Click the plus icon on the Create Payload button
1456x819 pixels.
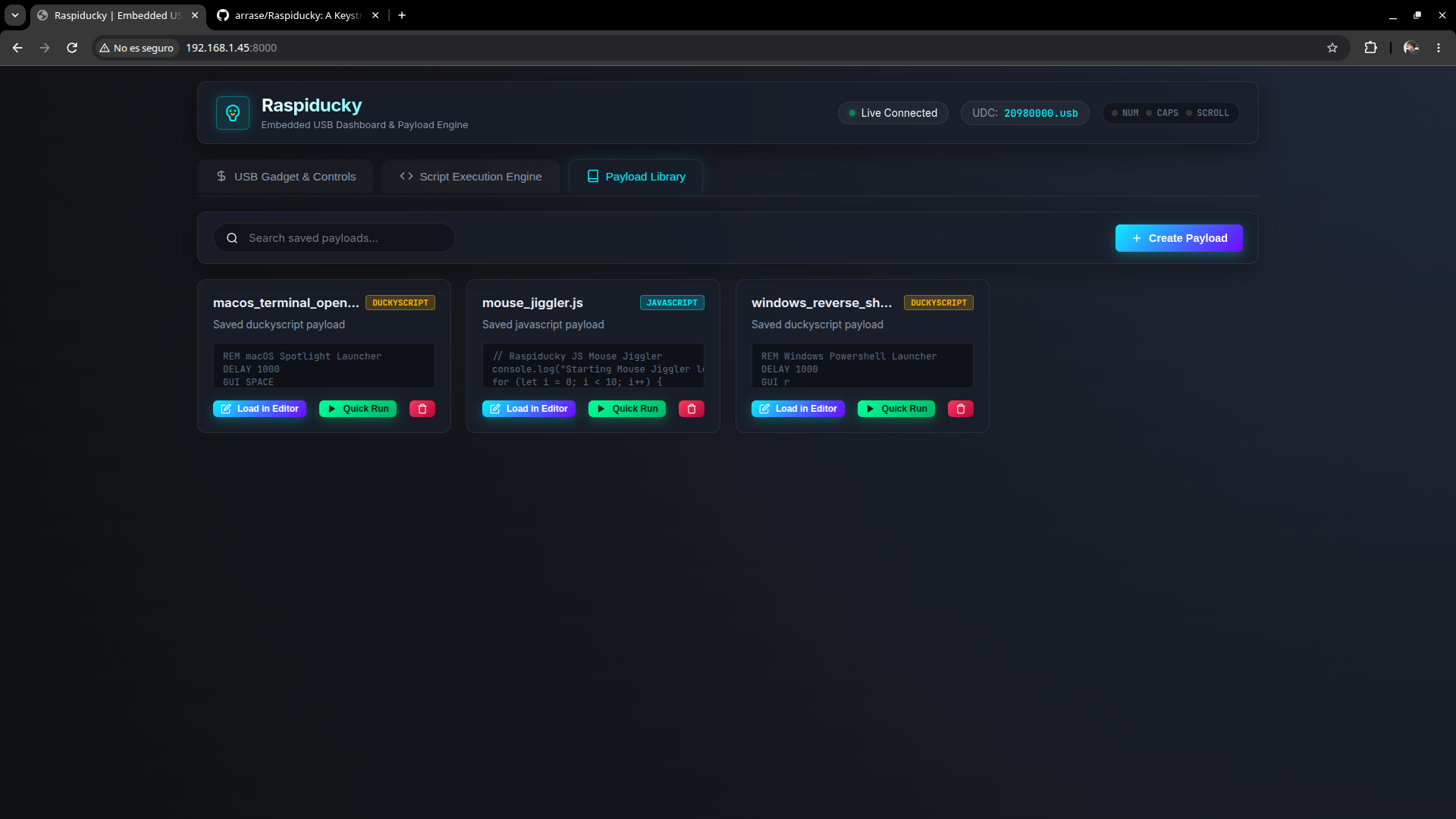[x=1137, y=238]
